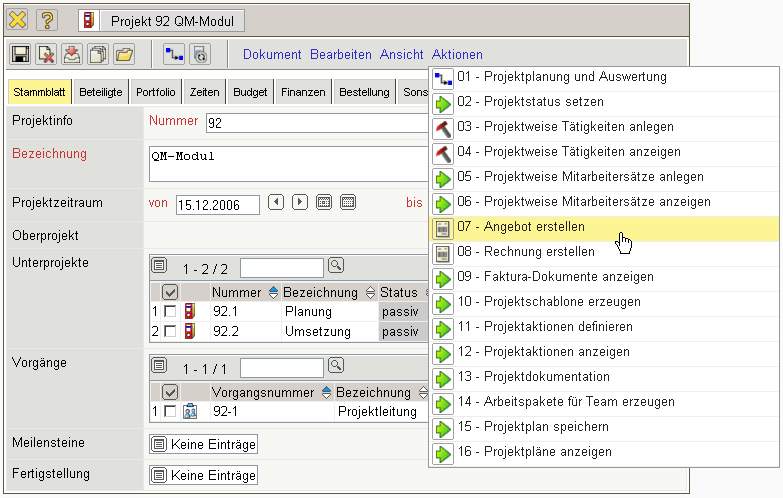Screen dimensions: 783x498
Task: Click the magnifier icon in Unterprojekte search
Action: [x=336, y=266]
